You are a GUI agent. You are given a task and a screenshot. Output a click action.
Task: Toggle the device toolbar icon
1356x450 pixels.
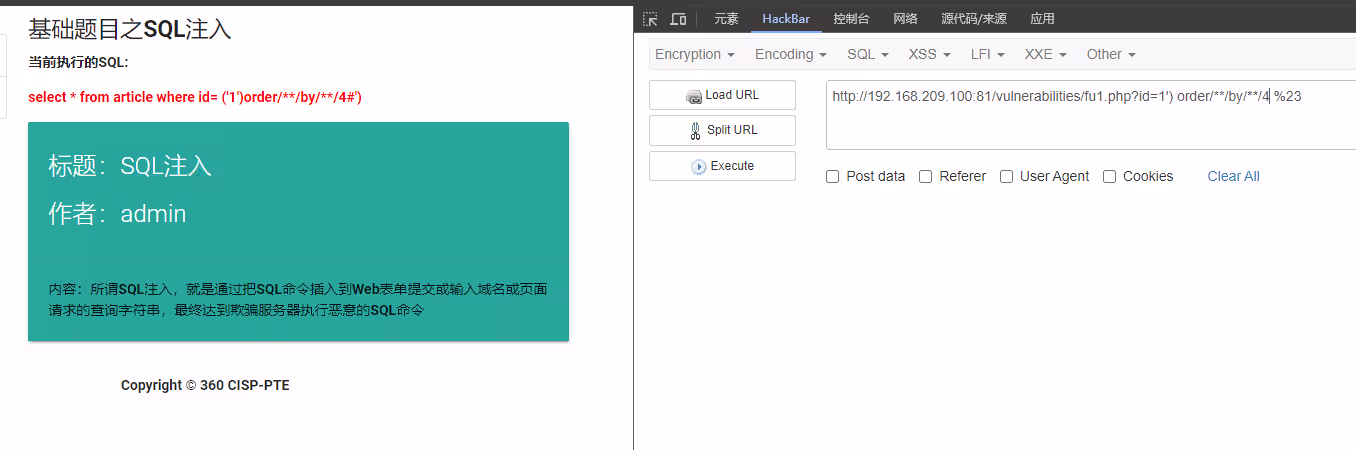[678, 18]
